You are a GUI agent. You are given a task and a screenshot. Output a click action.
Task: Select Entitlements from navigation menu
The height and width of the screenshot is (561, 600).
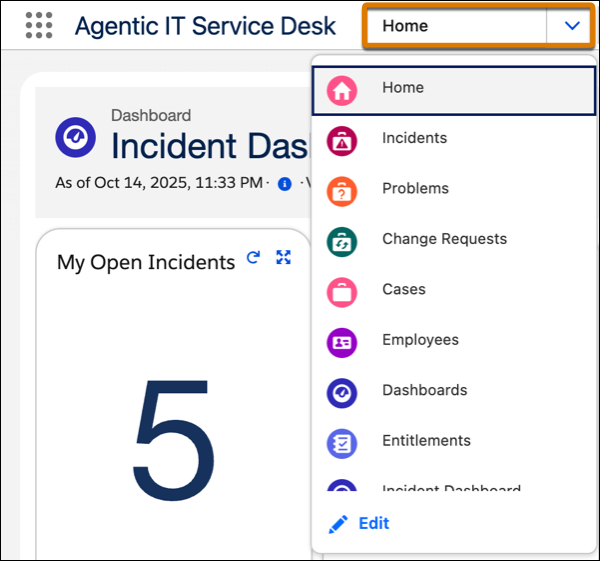coord(454,444)
